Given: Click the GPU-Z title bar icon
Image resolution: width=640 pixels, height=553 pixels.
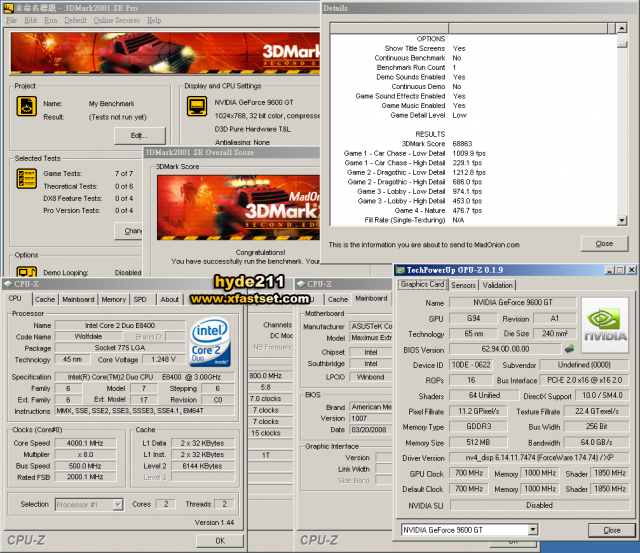Looking at the screenshot, I should 401,270.
